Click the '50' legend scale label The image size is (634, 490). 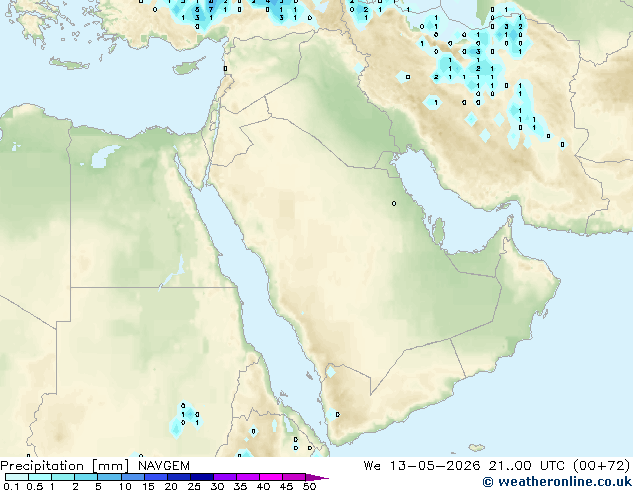coord(310,486)
